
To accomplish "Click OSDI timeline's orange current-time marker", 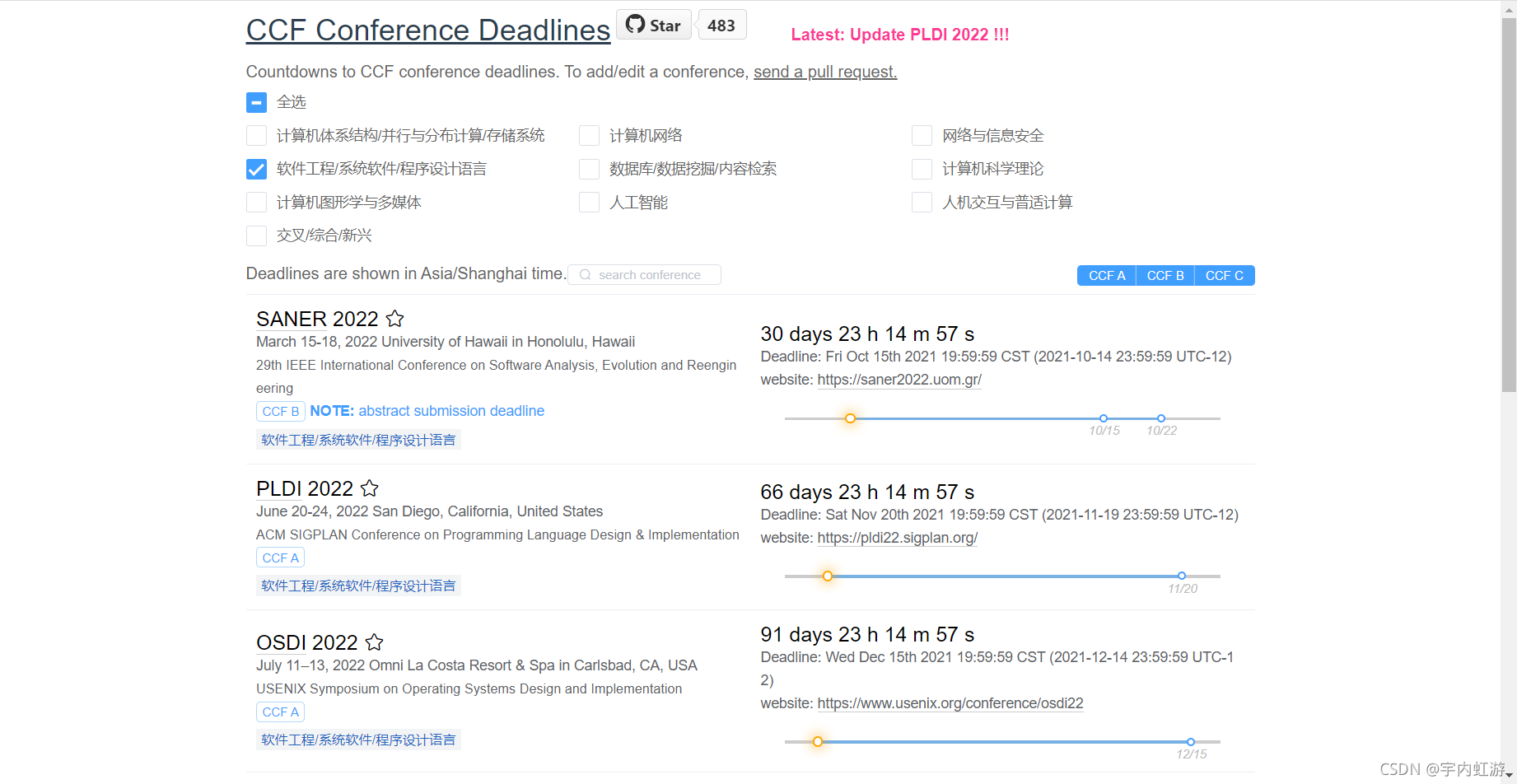I will [818, 742].
